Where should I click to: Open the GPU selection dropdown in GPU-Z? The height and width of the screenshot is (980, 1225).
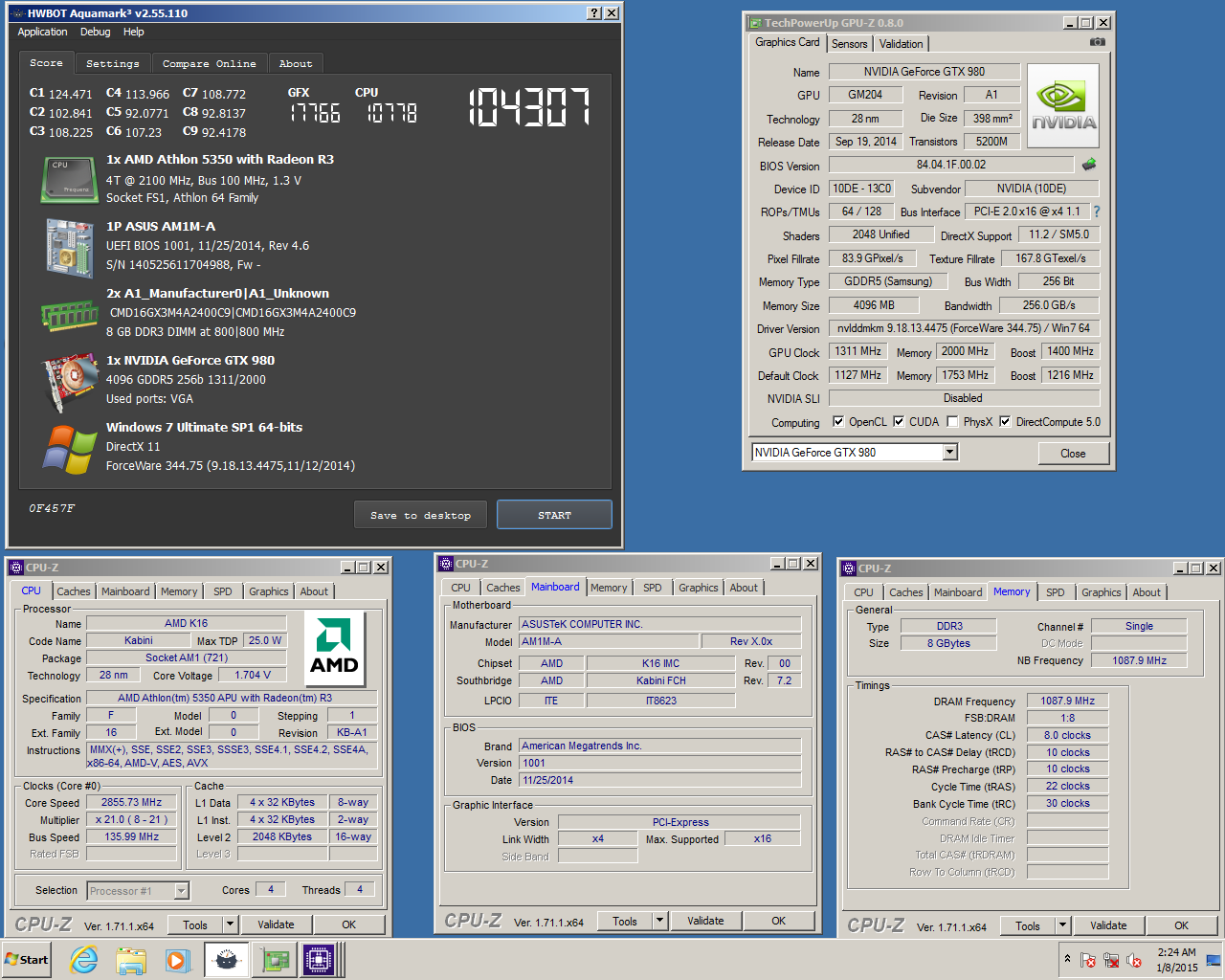point(950,452)
